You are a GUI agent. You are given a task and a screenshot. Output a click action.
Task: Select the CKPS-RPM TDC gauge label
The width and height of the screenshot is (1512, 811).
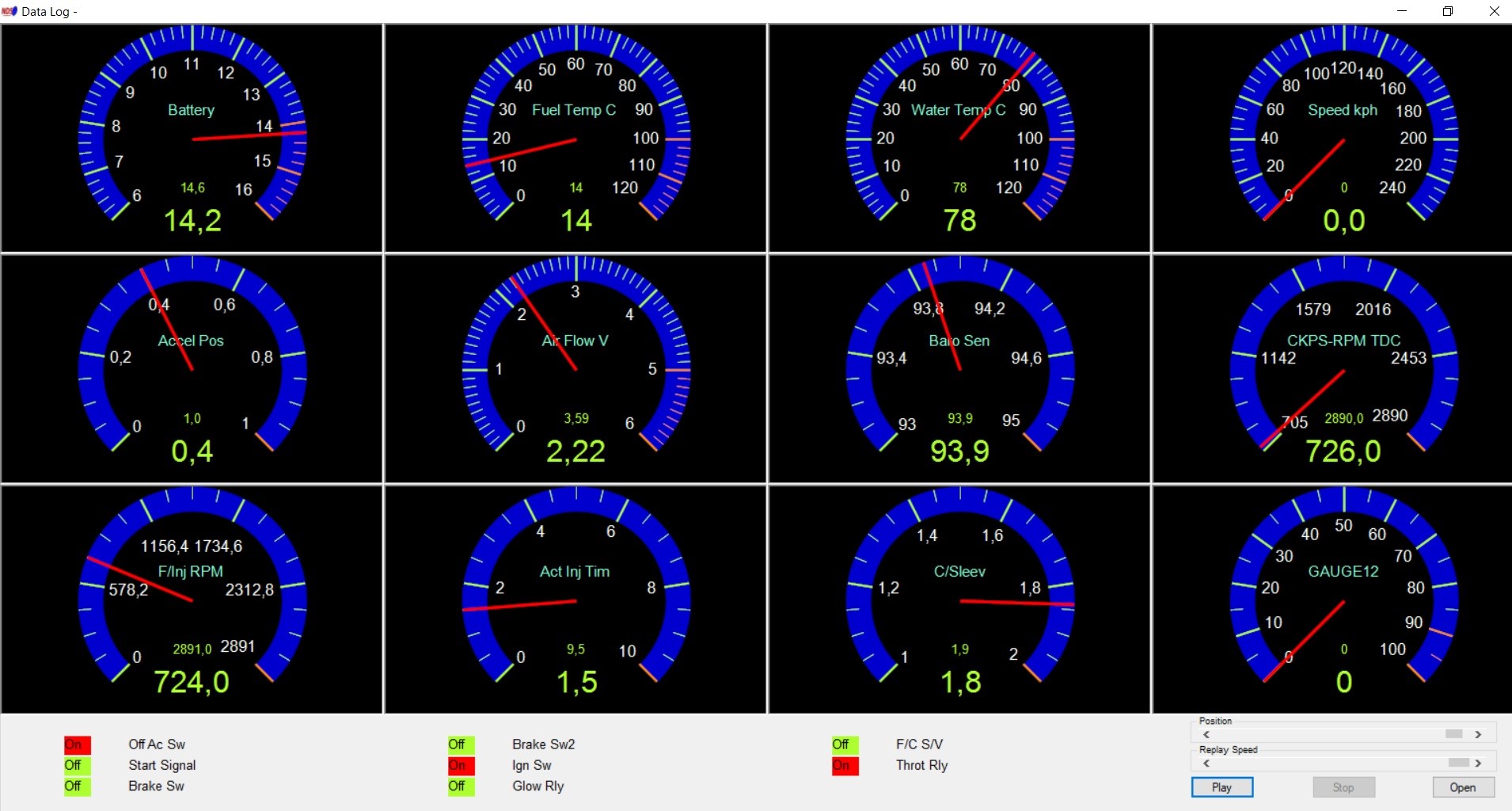pyautogui.click(x=1343, y=341)
